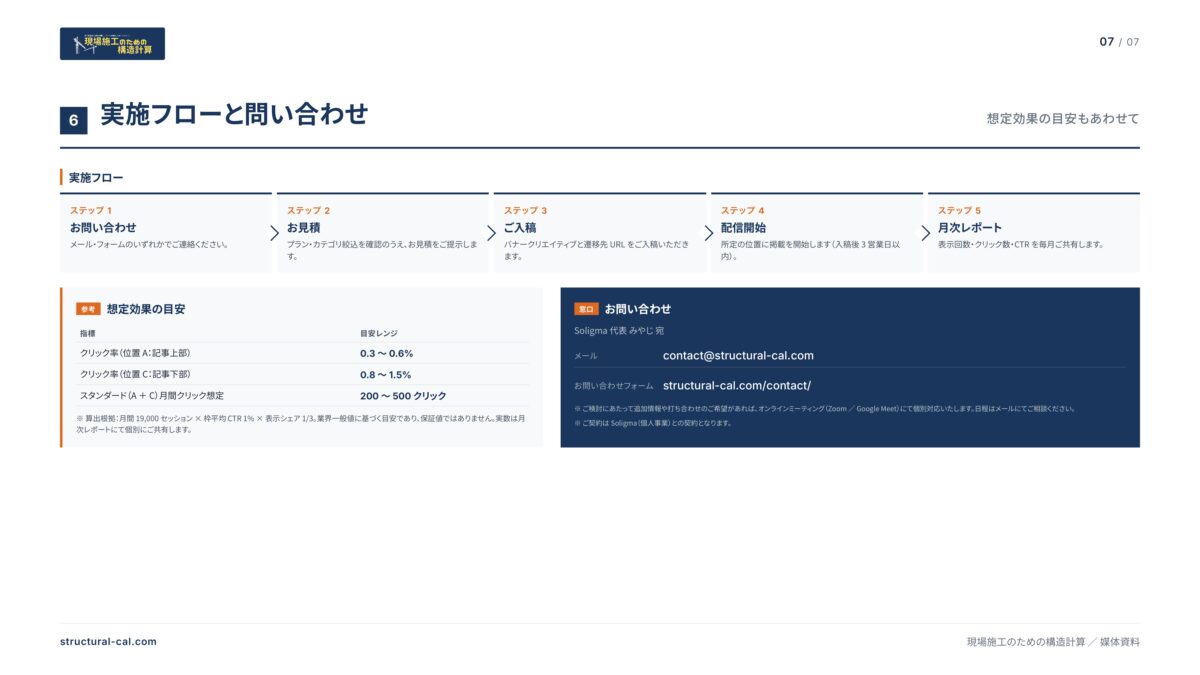The height and width of the screenshot is (675, 1200).
Task: Click the step 4 description 所定の位置に掲載を開始
Action: [x=811, y=250]
